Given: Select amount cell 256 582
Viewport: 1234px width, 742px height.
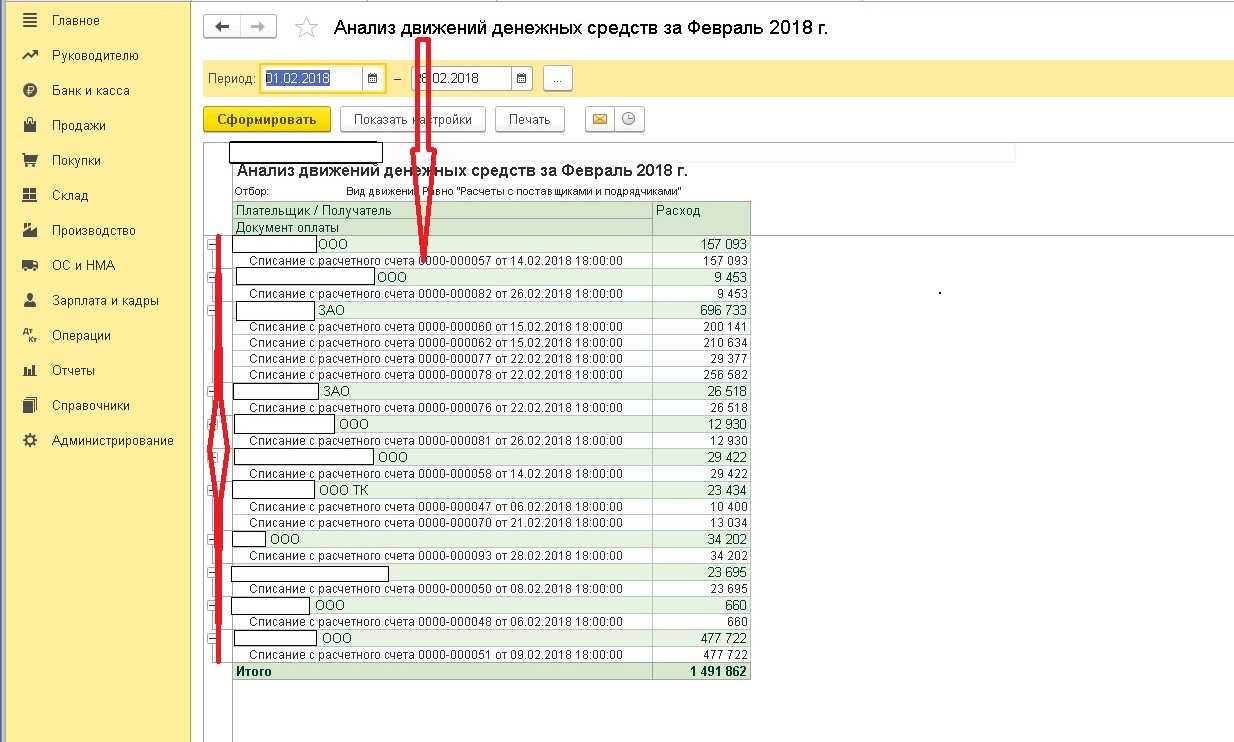Looking at the screenshot, I should pyautogui.click(x=701, y=374).
